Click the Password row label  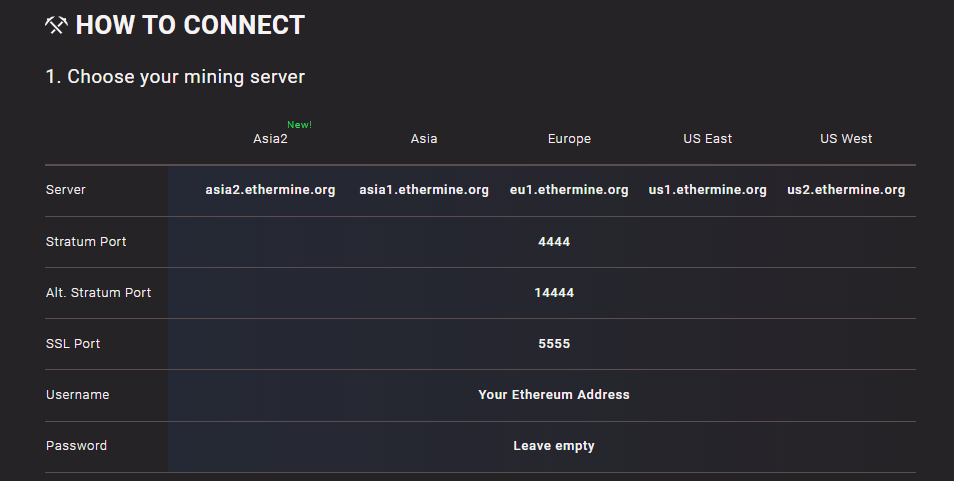pyautogui.click(x=77, y=446)
